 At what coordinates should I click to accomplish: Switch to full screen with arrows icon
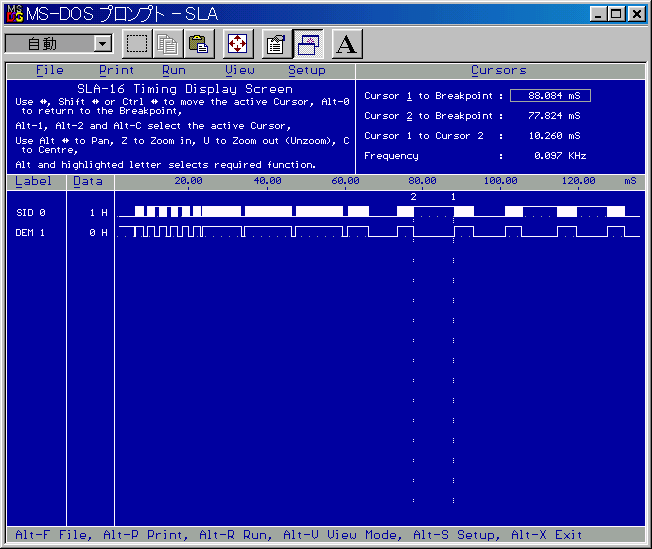tap(237, 44)
